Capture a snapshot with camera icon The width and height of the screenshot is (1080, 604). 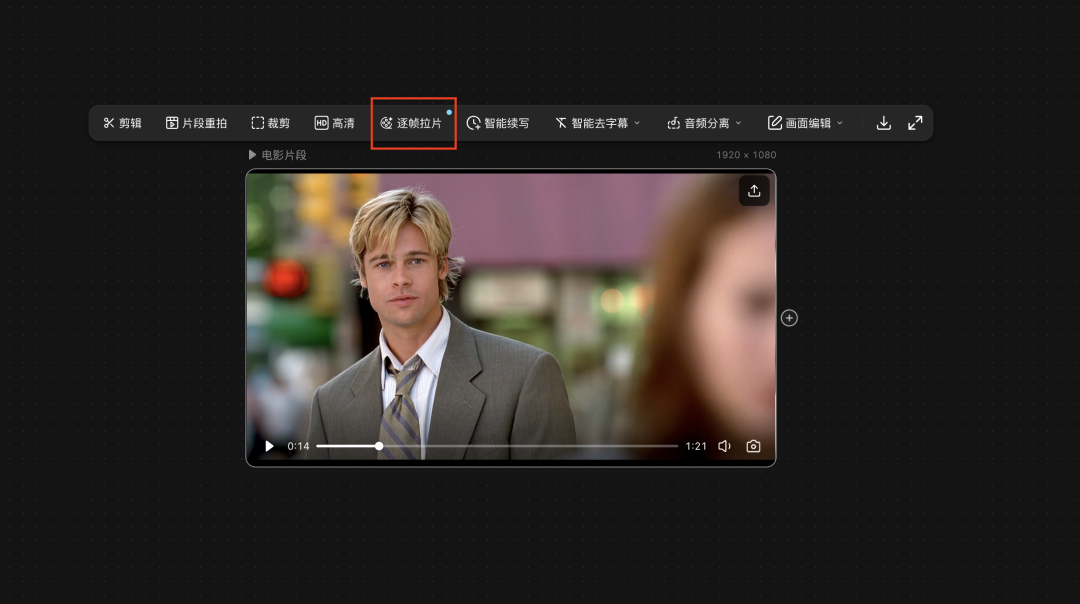(754, 446)
